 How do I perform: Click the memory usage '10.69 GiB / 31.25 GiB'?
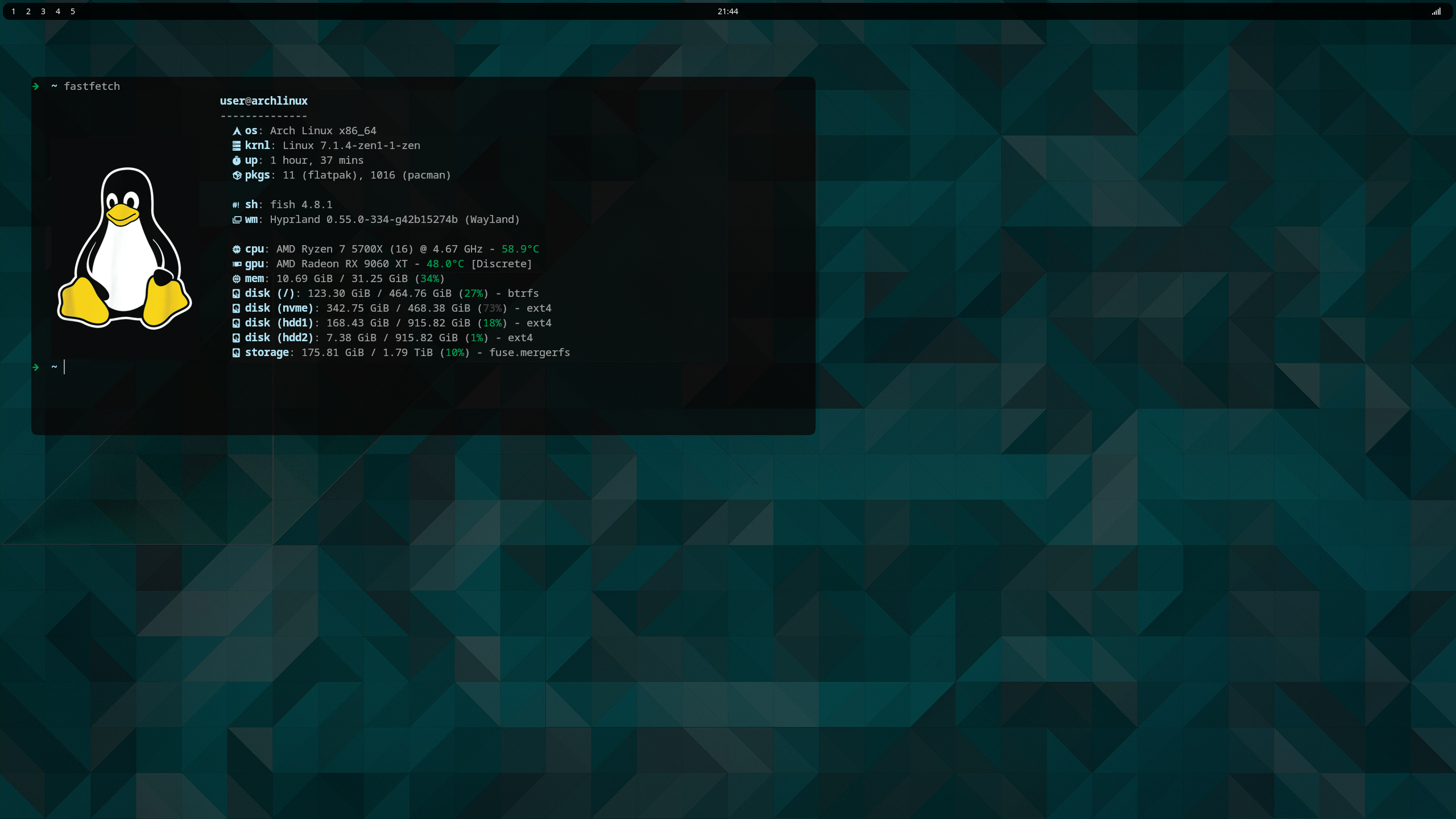coord(342,279)
